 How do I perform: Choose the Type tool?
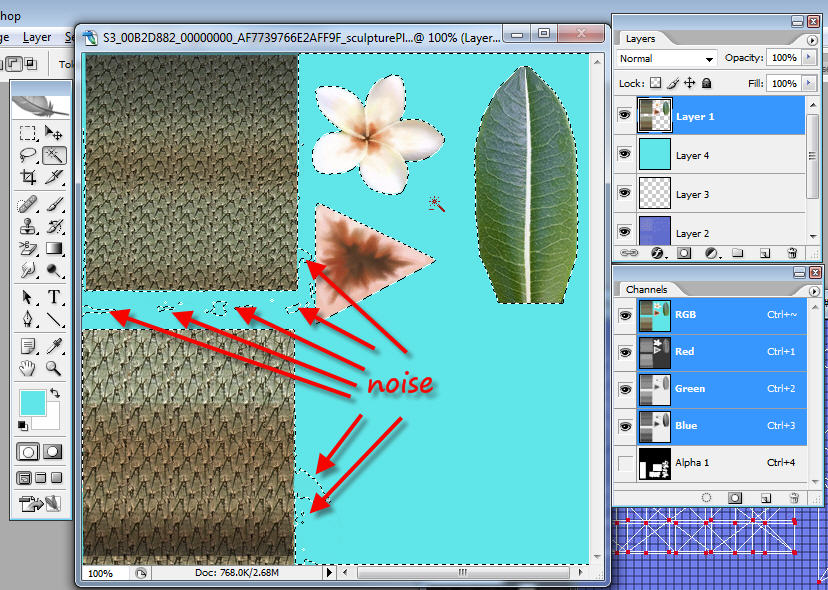[x=54, y=297]
